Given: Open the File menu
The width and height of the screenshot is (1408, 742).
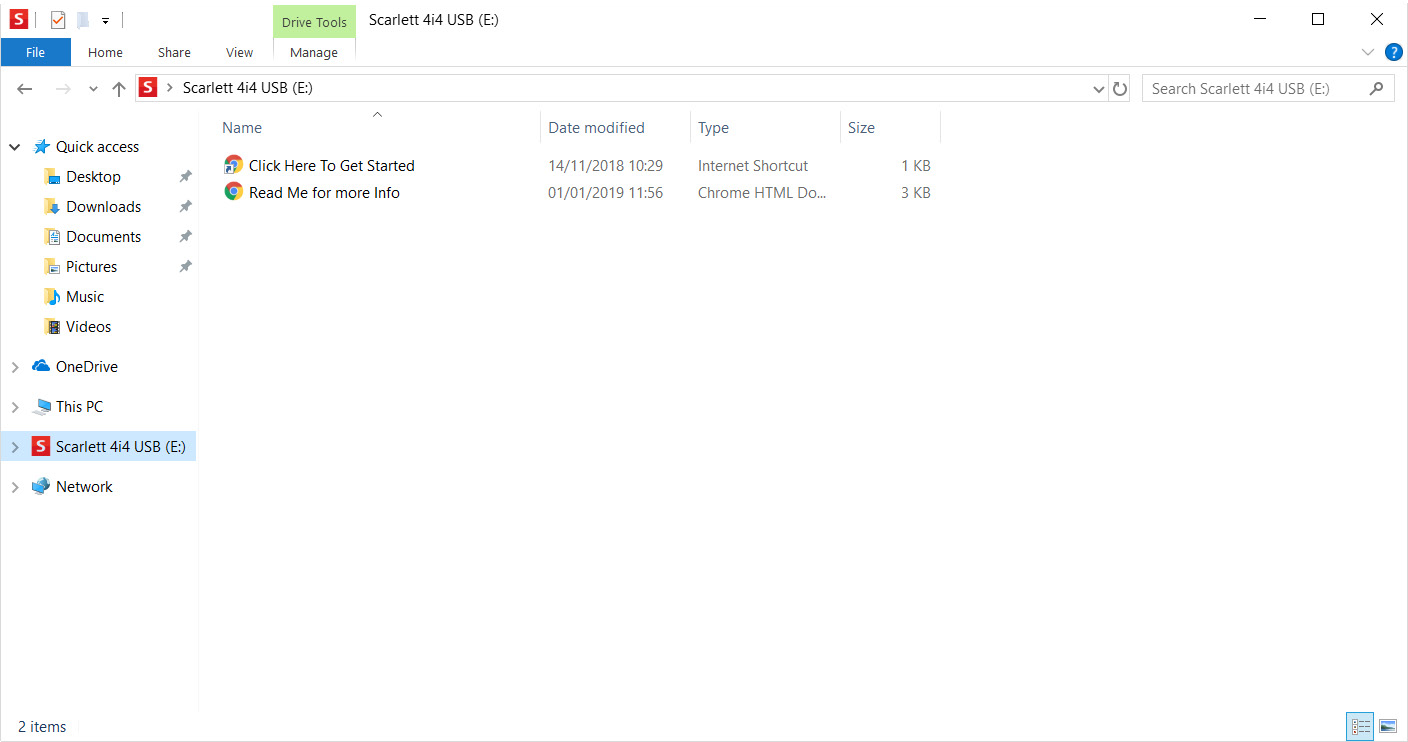Looking at the screenshot, I should click(x=35, y=52).
